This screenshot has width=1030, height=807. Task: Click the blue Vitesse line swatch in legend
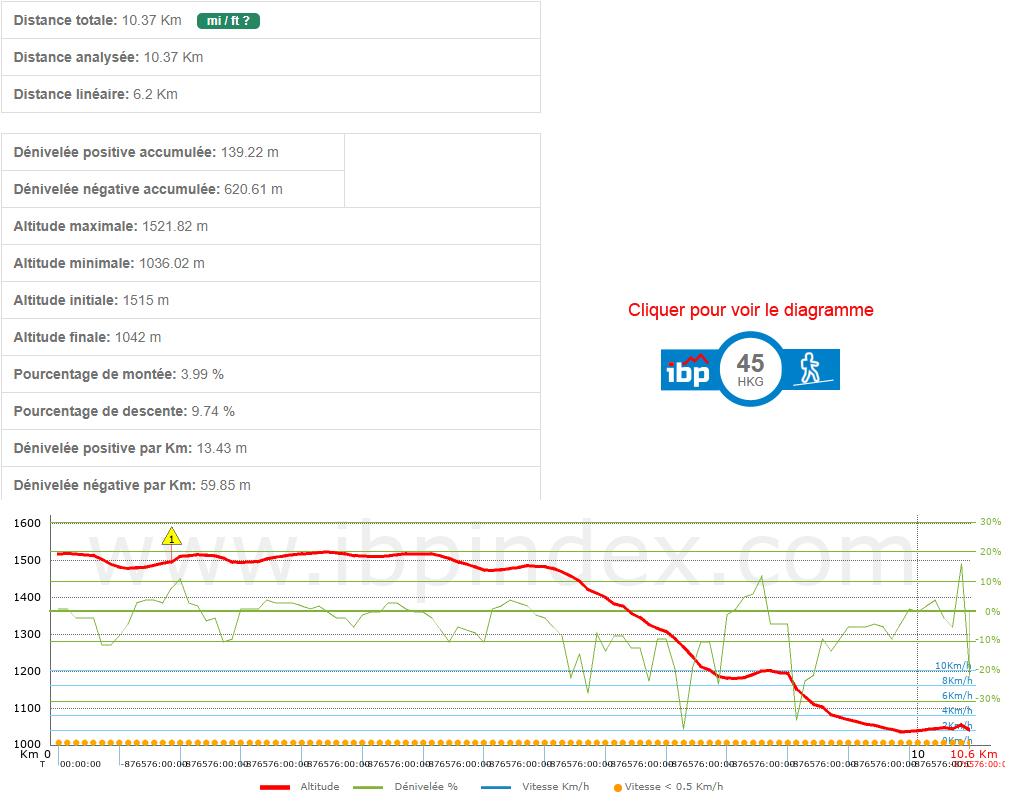(495, 787)
